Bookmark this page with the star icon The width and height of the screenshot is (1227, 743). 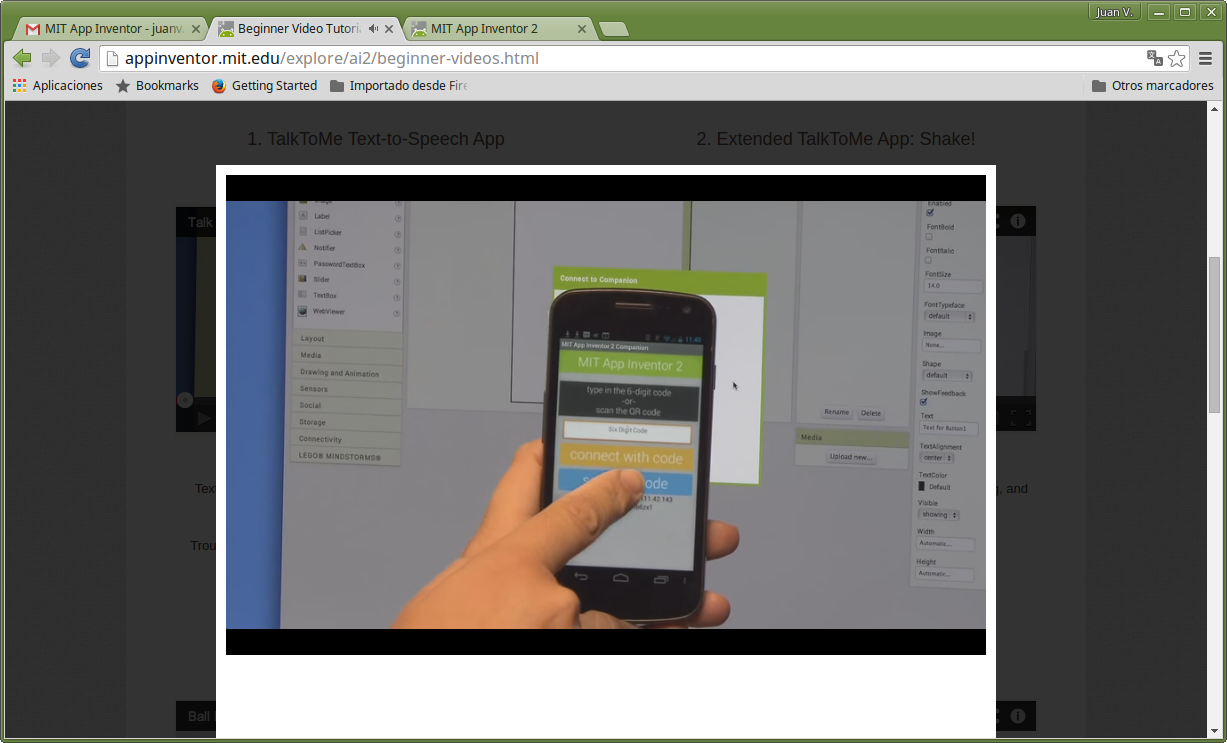pyautogui.click(x=1177, y=58)
